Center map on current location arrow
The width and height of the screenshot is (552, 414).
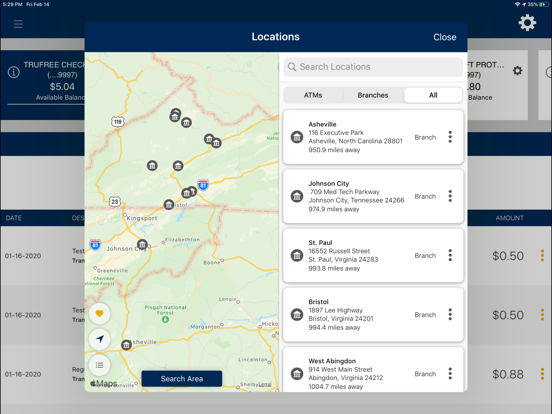point(100,339)
